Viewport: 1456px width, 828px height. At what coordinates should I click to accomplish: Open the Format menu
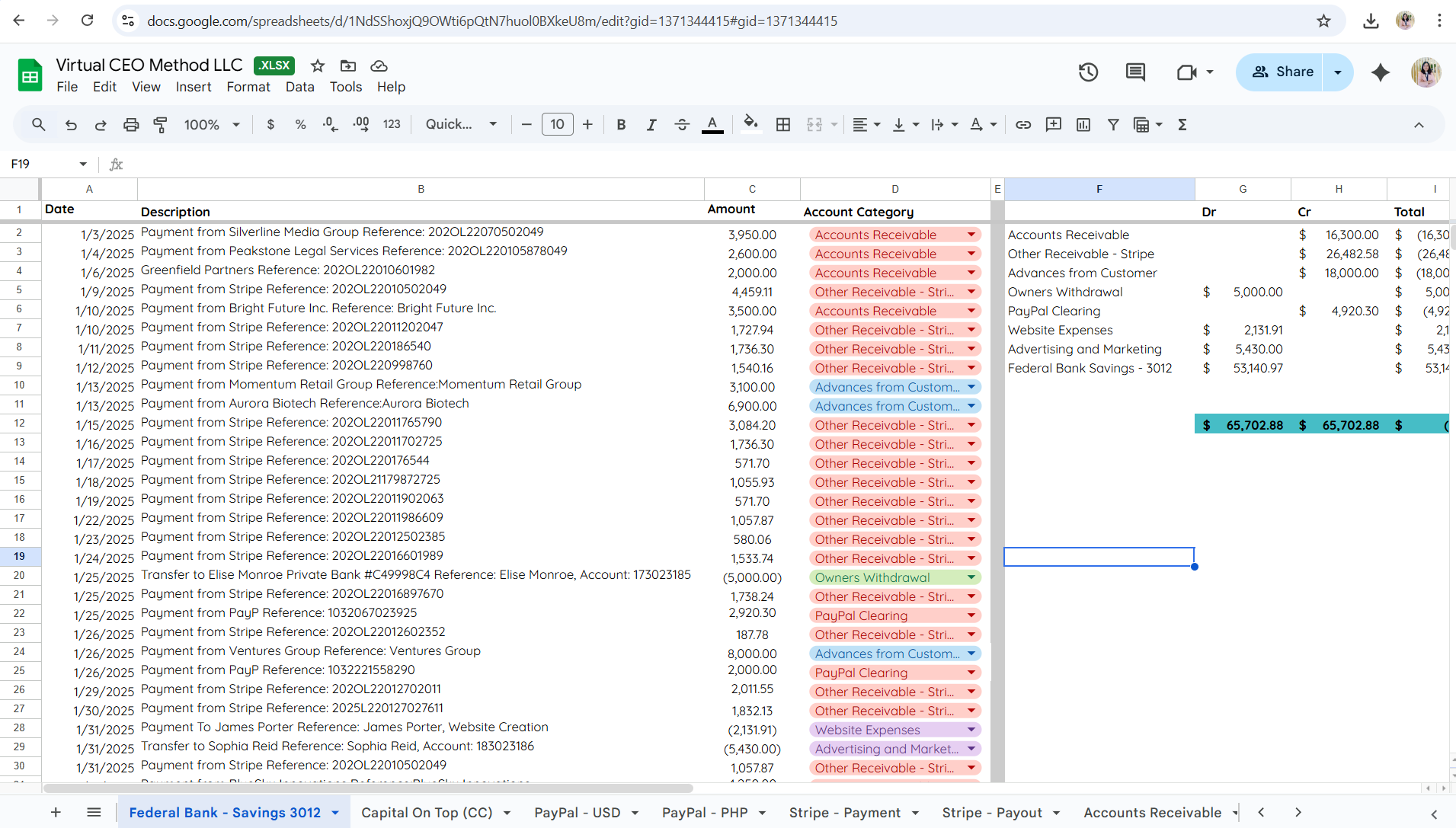248,87
